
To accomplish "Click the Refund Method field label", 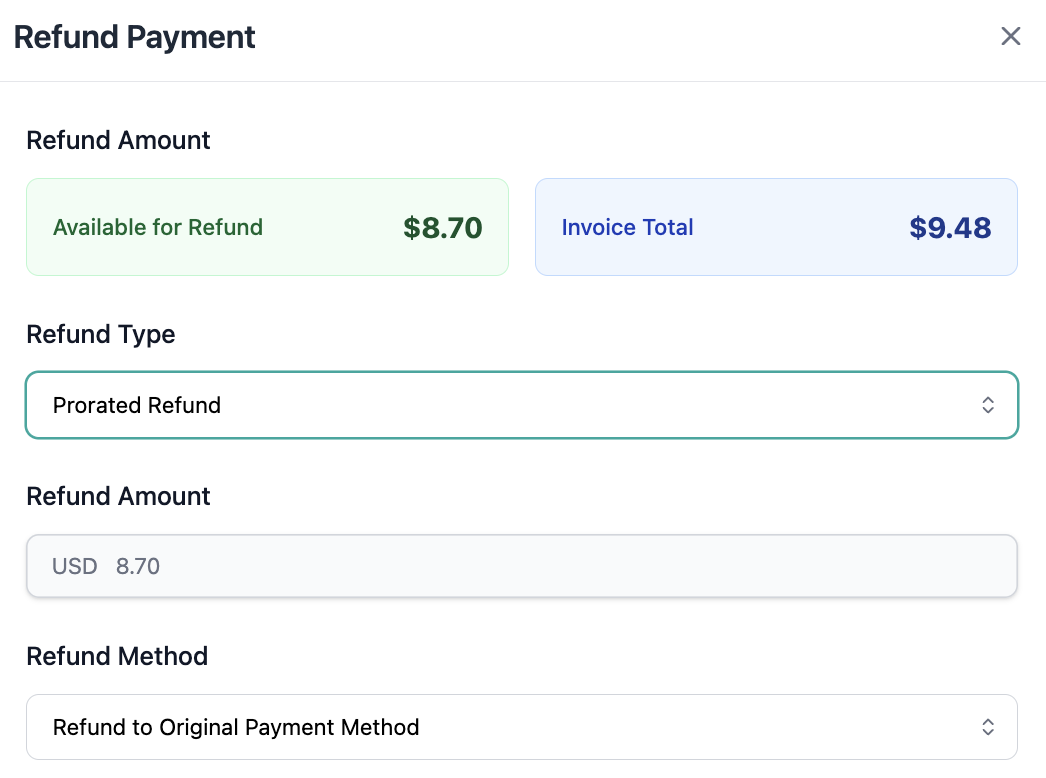I will coord(117,656).
